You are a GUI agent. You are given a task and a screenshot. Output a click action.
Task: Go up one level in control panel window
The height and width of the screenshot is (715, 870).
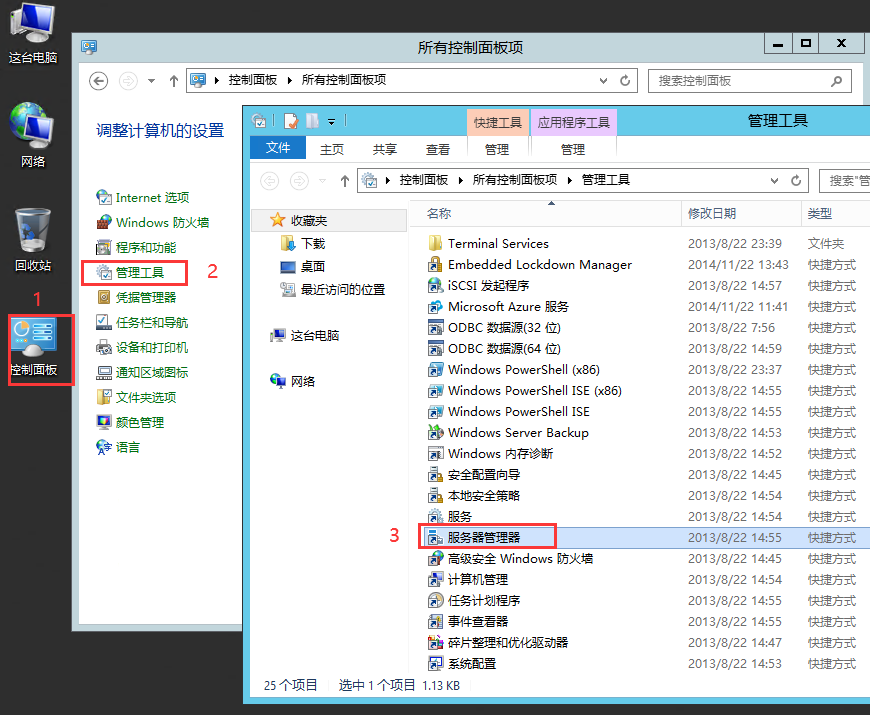coord(174,81)
